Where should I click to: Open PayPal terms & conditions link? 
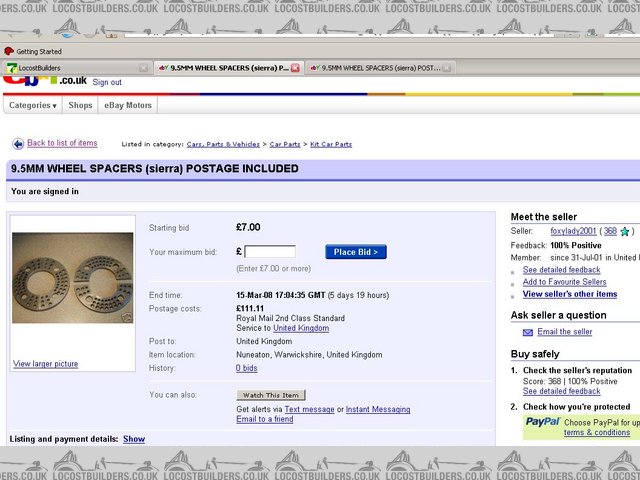597,432
